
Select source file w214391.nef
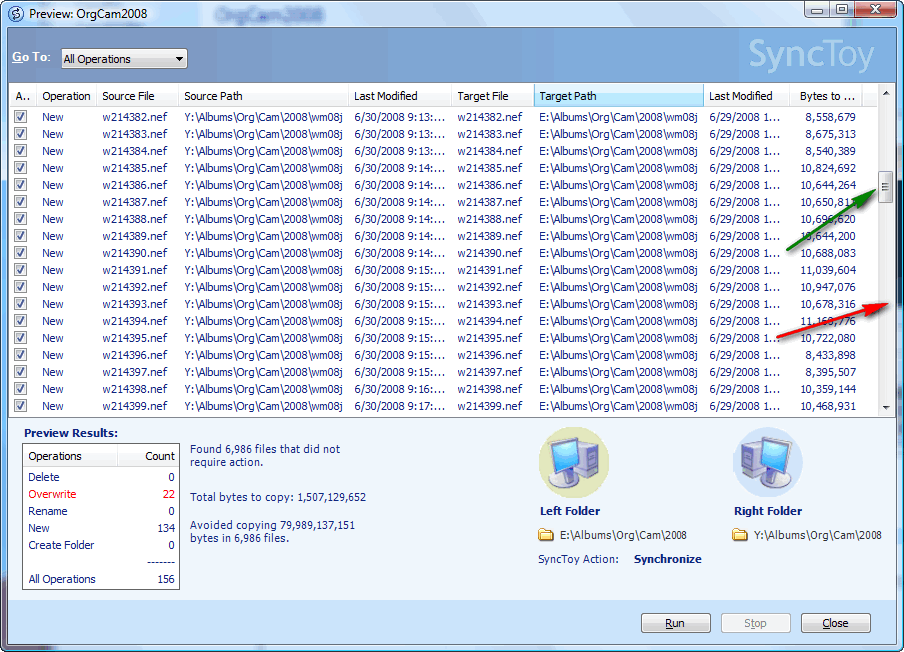tap(135, 270)
